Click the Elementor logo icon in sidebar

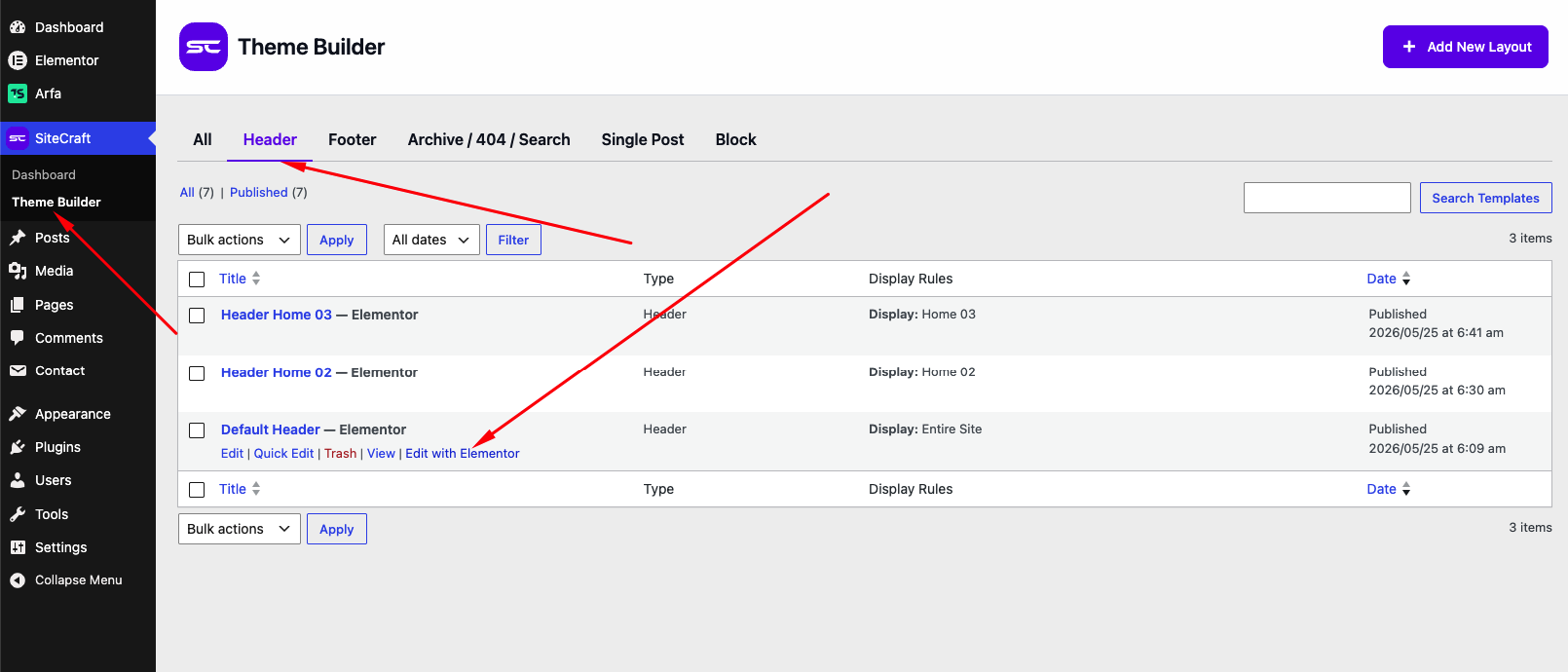click(x=18, y=60)
